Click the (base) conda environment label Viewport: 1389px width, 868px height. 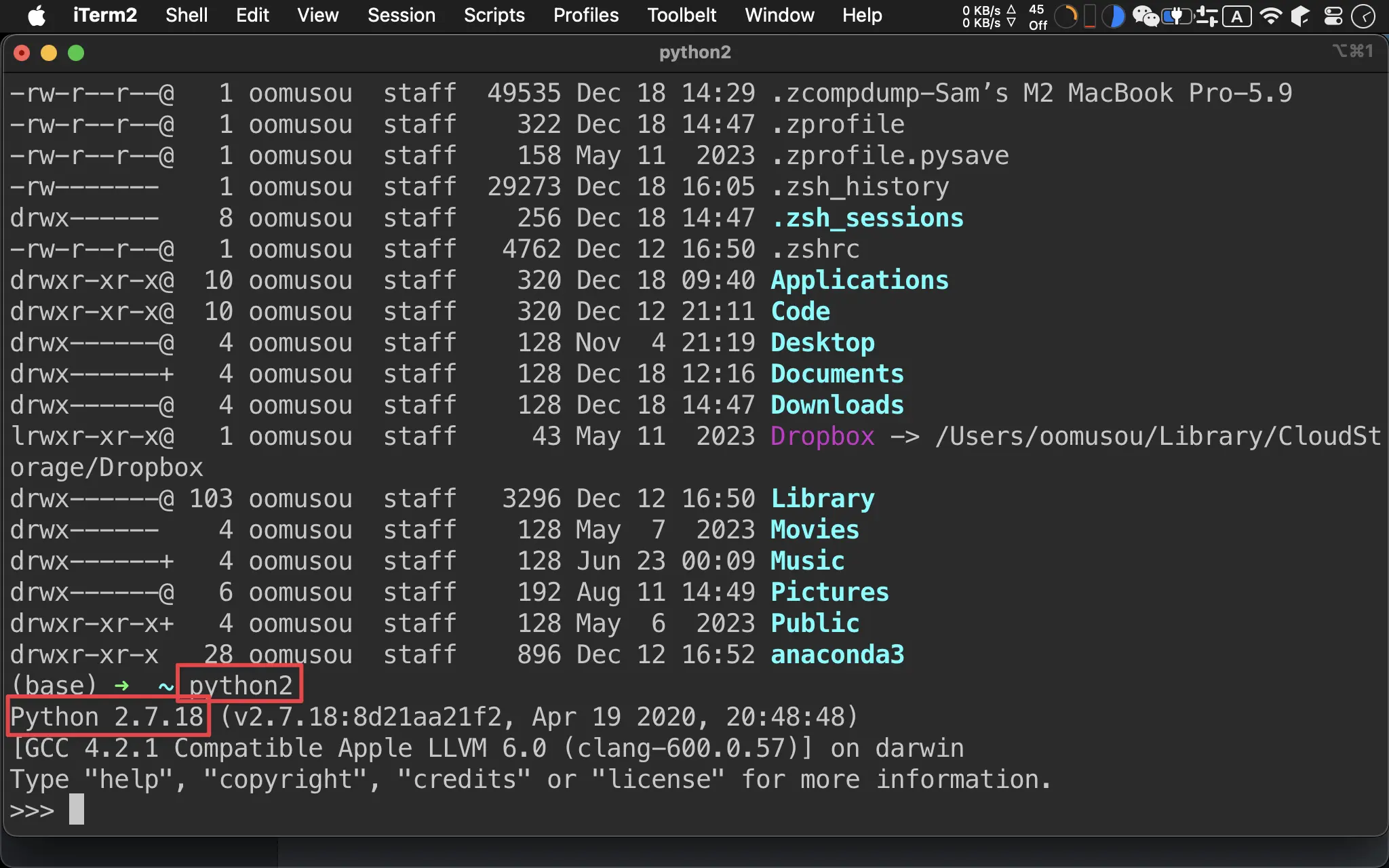[x=54, y=686]
